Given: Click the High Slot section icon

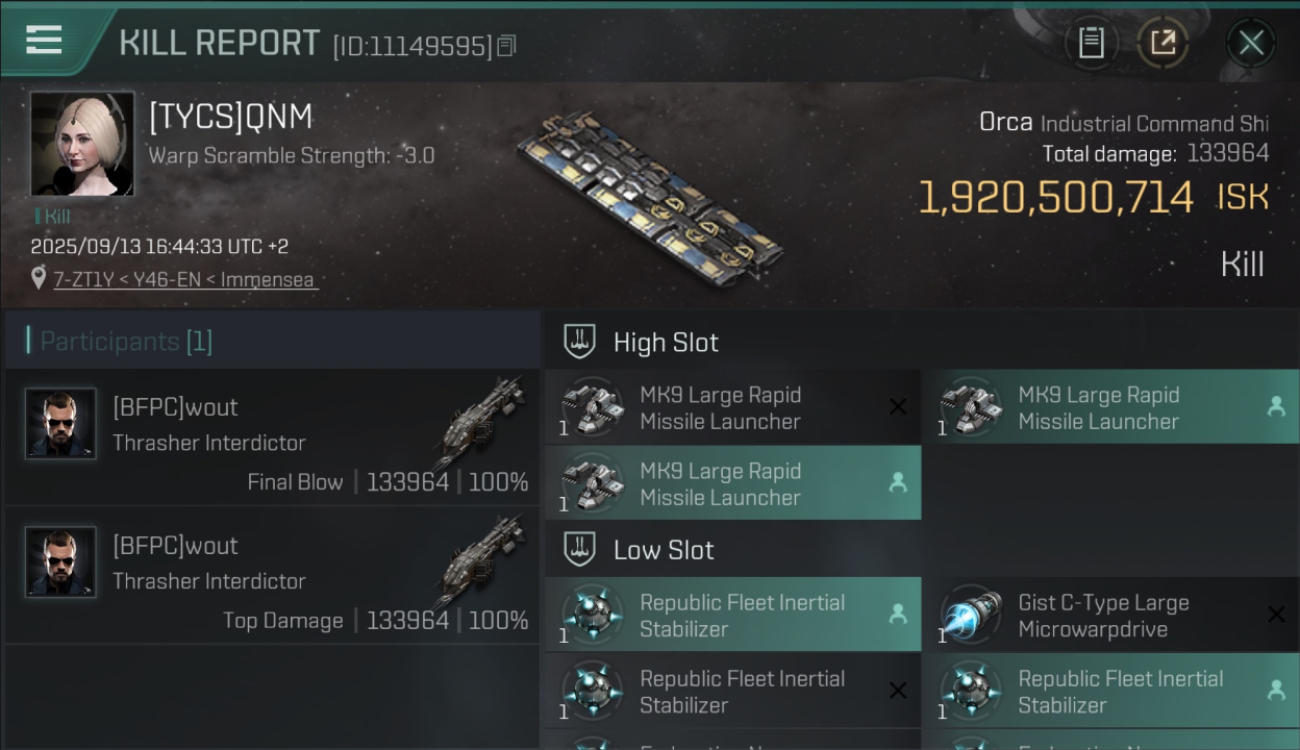Looking at the screenshot, I should 580,342.
